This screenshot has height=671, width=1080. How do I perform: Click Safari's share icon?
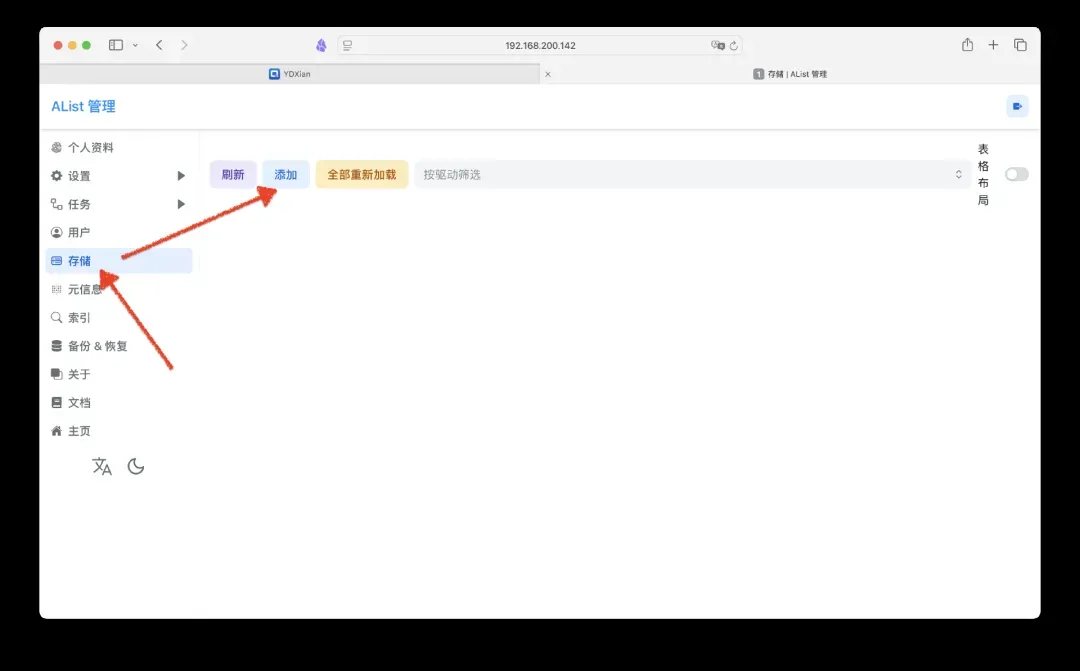point(967,45)
